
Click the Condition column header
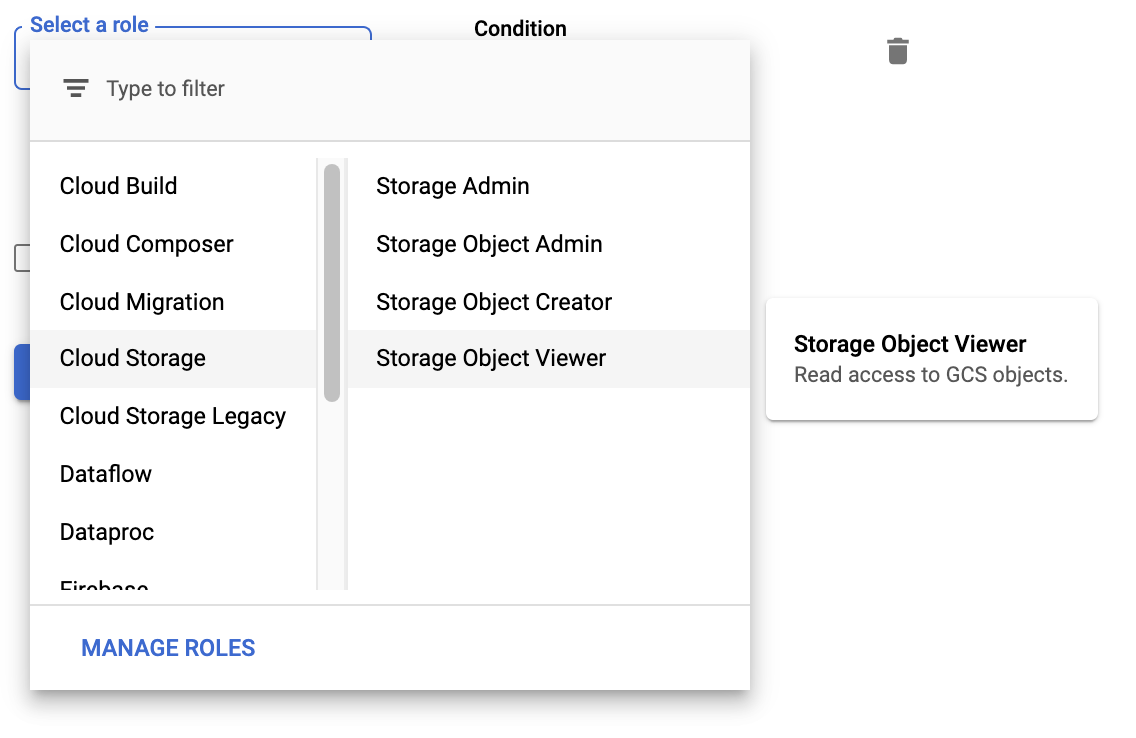[x=520, y=28]
